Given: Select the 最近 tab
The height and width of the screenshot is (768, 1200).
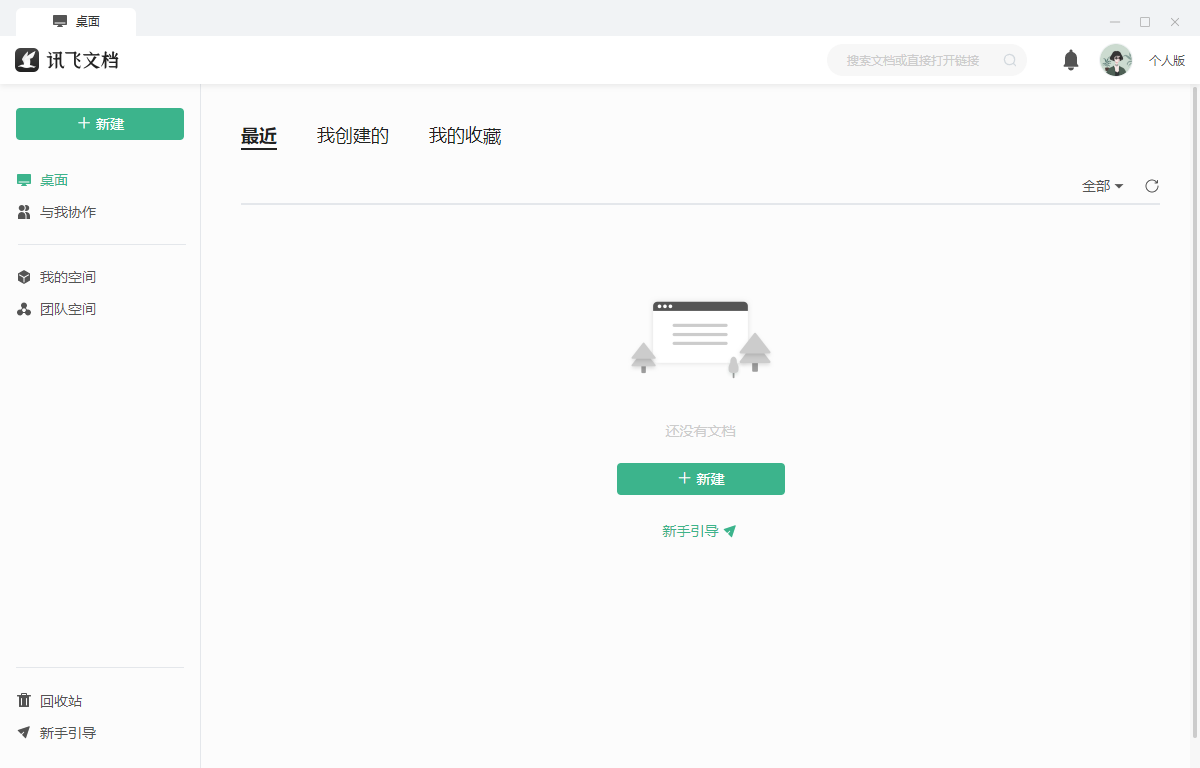Looking at the screenshot, I should tap(259, 135).
